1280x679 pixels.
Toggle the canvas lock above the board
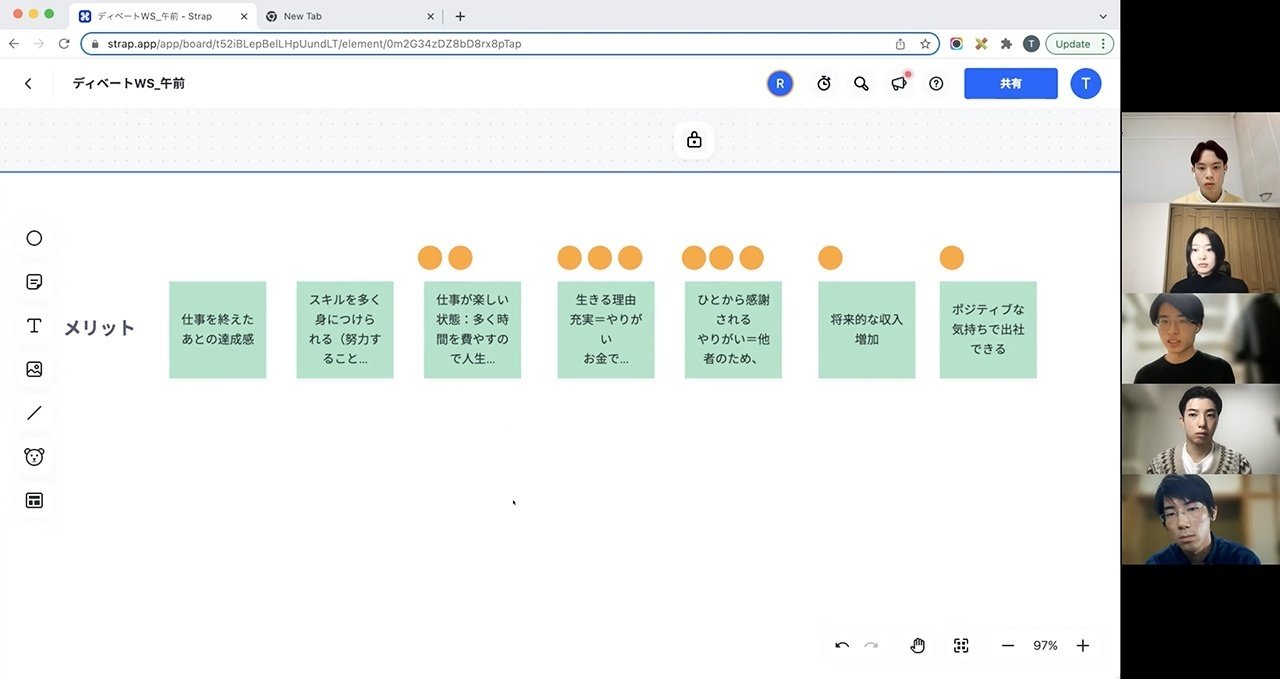pos(694,140)
